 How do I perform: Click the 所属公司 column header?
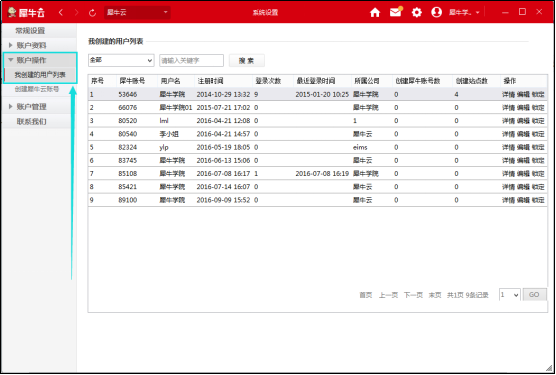coord(367,81)
